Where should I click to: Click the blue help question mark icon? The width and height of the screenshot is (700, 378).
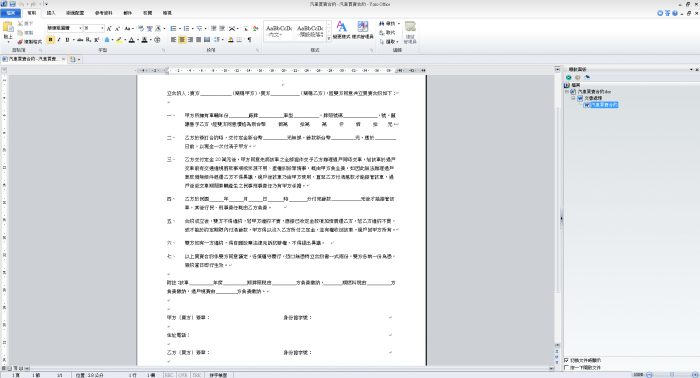click(675, 13)
